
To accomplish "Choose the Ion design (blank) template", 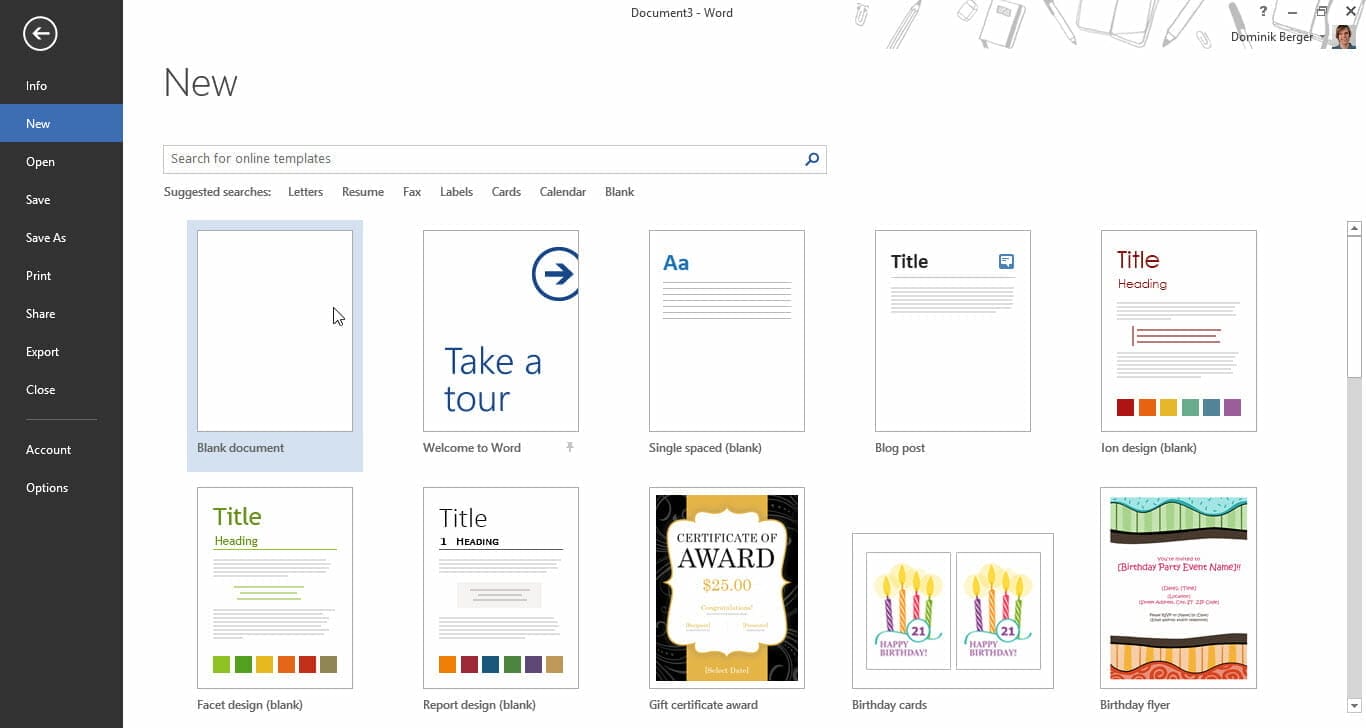I will [x=1178, y=331].
